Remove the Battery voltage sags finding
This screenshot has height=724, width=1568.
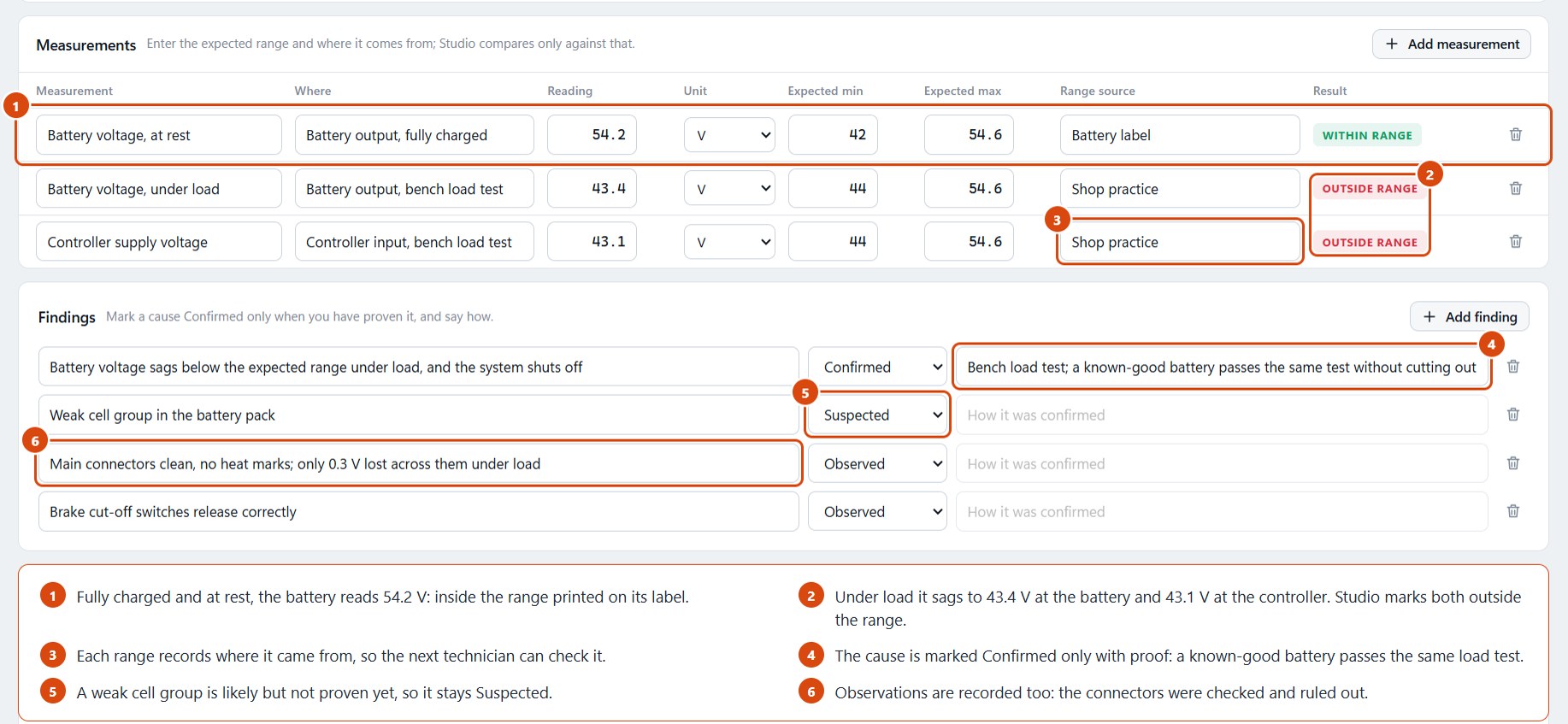tap(1512, 367)
